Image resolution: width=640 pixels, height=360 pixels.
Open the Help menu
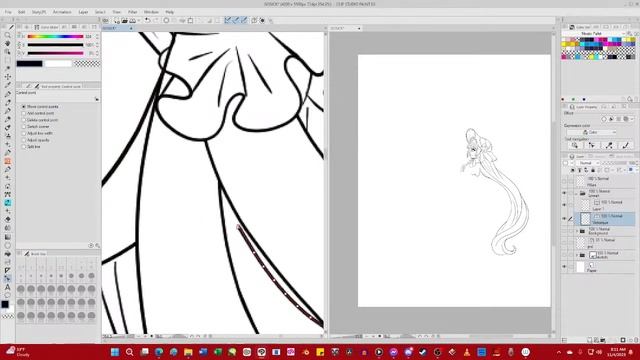coord(170,12)
